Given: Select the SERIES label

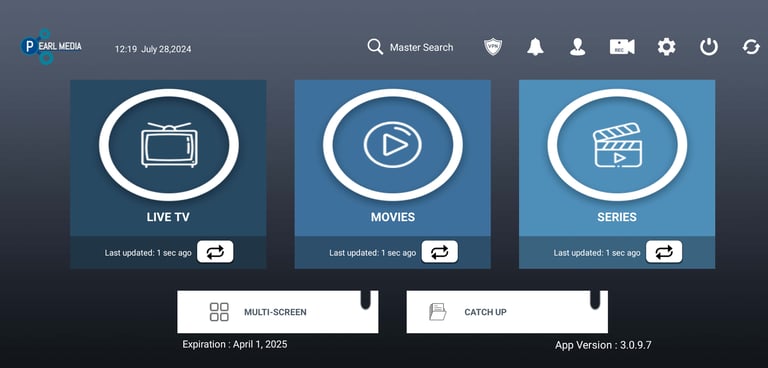Looking at the screenshot, I should 617,217.
